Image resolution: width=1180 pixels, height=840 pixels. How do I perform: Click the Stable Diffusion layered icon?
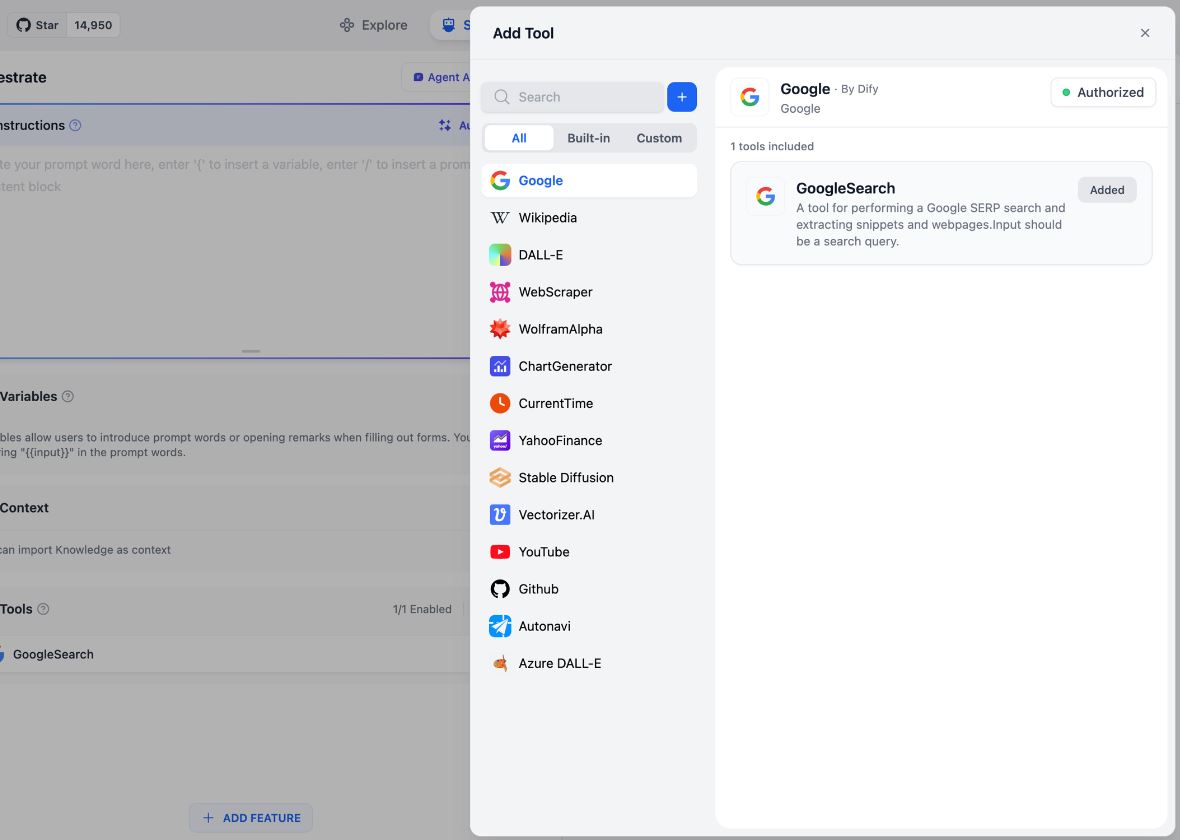pyautogui.click(x=500, y=477)
